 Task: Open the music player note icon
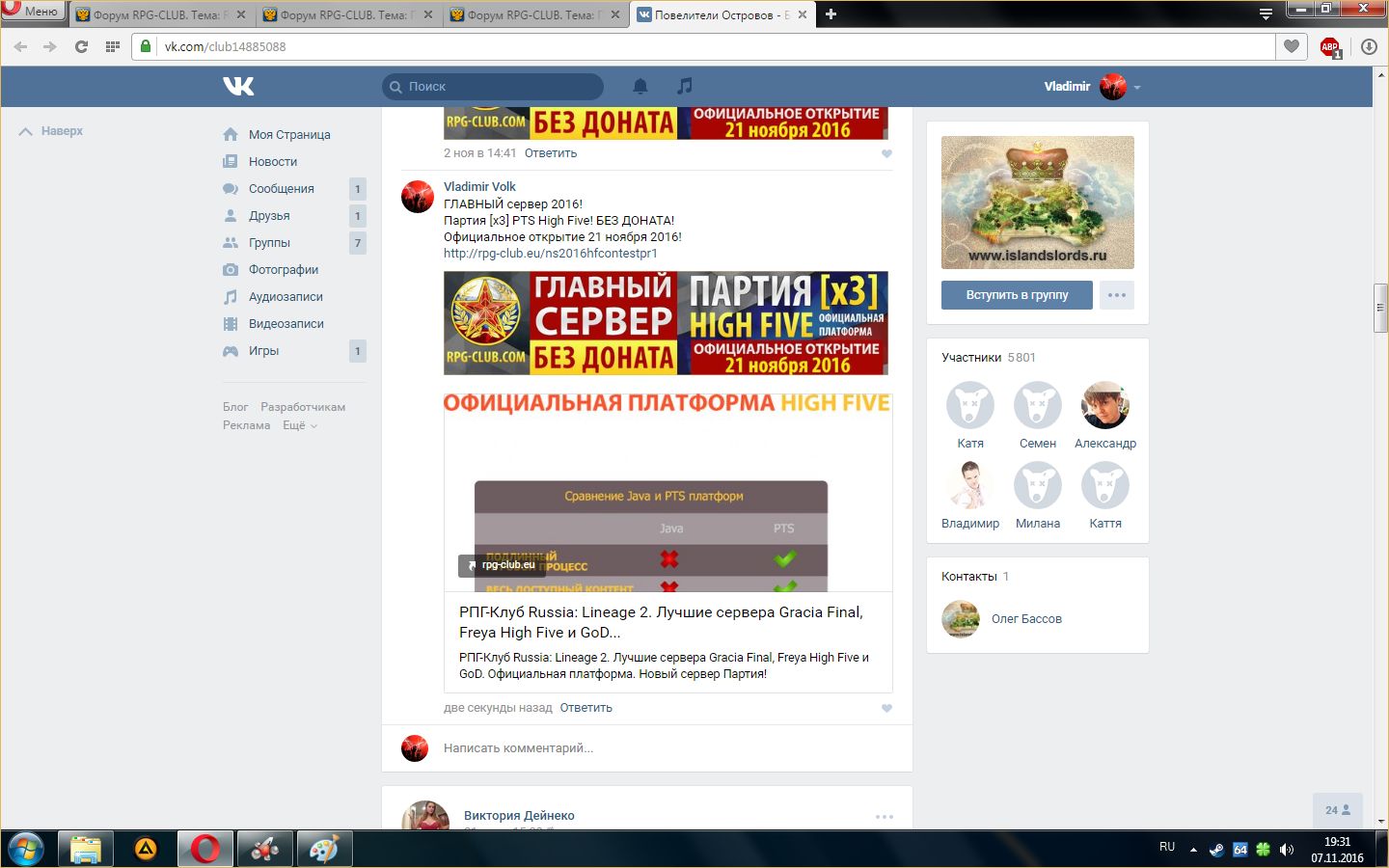(x=684, y=86)
